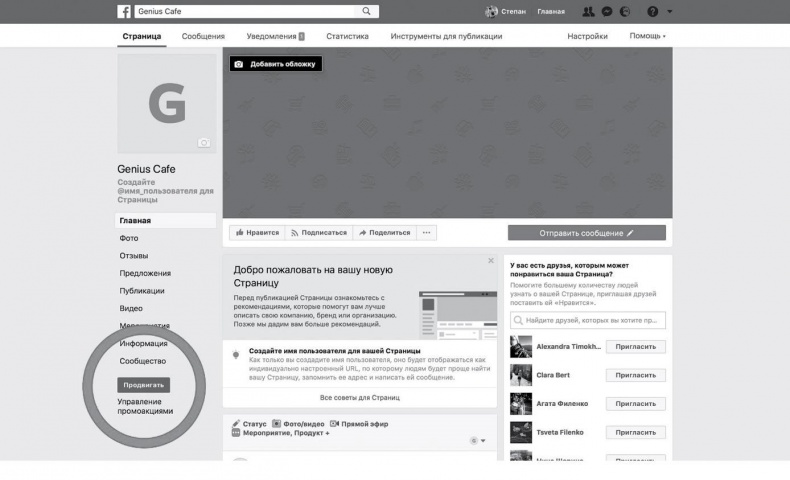This screenshot has width=790, height=480.
Task: Click the Facebook logo icon
Action: 124,12
